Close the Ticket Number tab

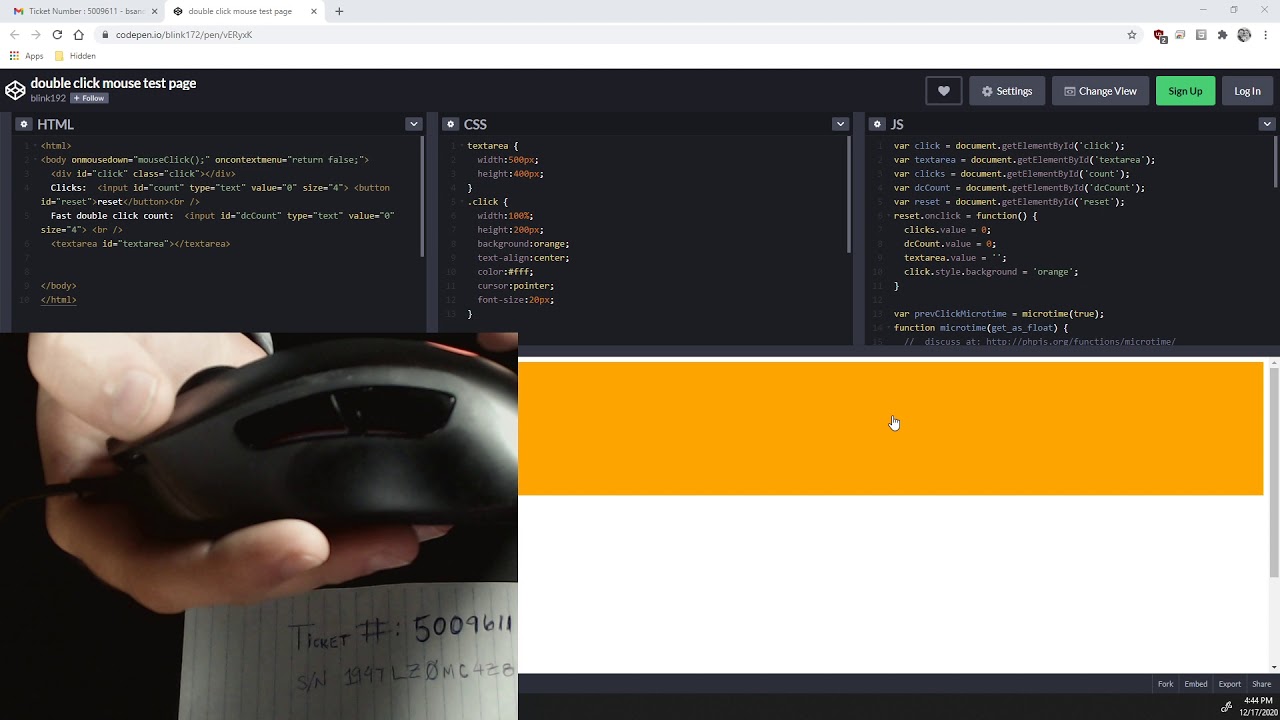tap(154, 11)
